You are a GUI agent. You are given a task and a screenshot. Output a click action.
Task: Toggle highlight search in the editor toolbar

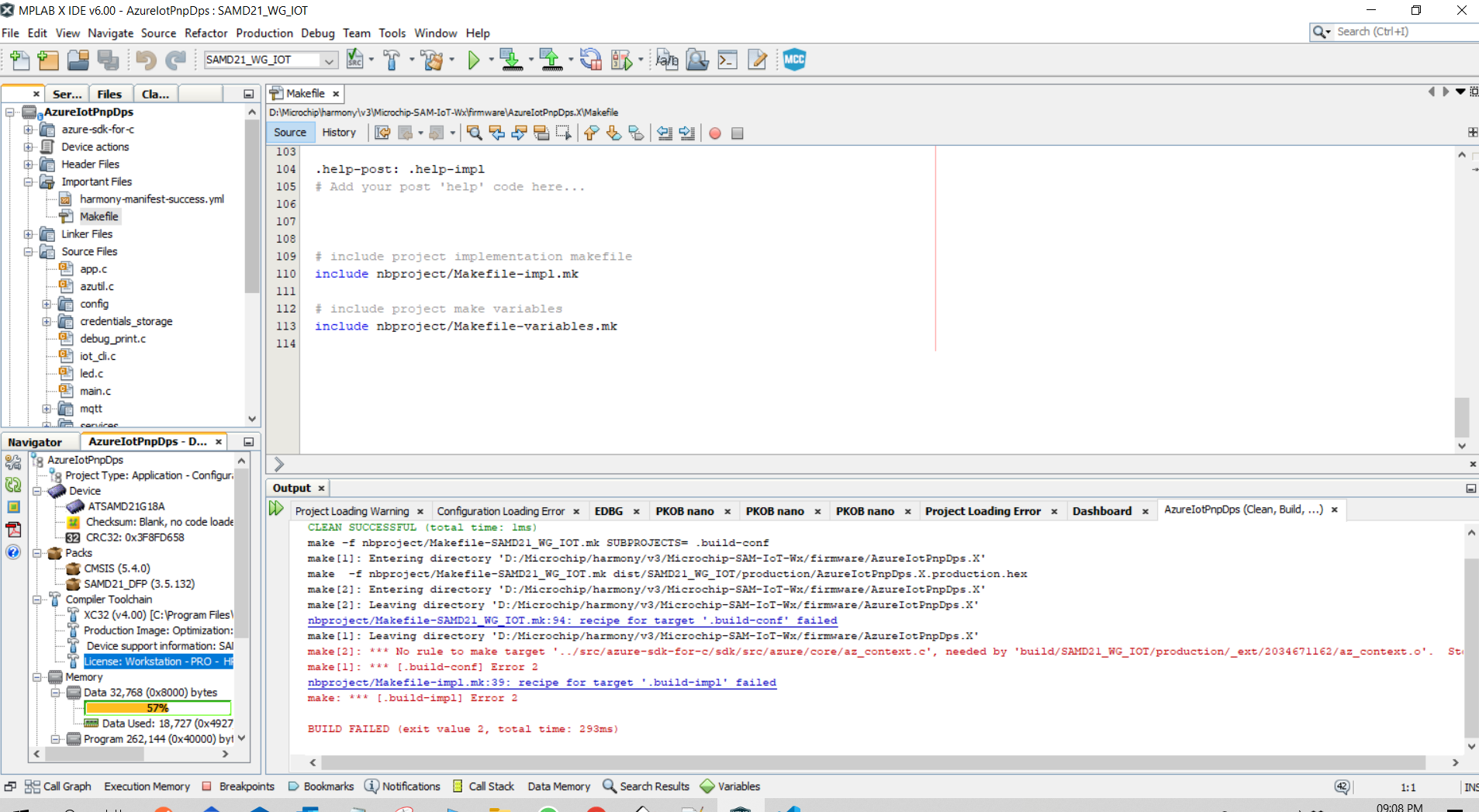click(x=539, y=133)
